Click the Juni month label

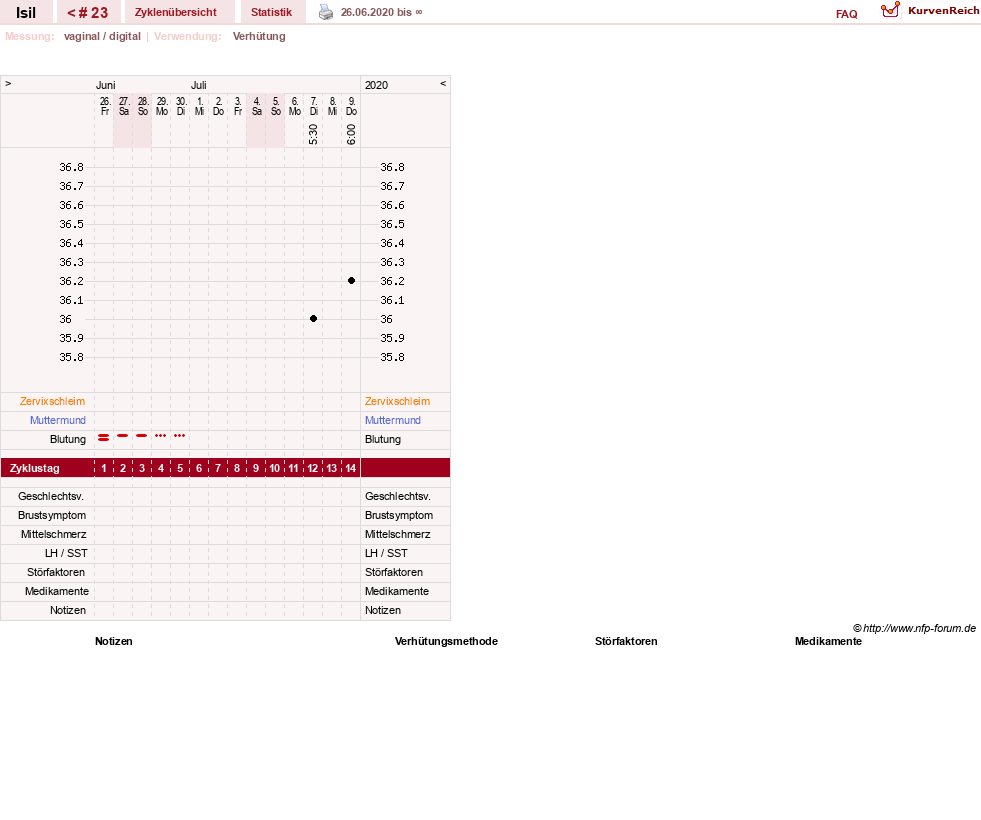106,85
